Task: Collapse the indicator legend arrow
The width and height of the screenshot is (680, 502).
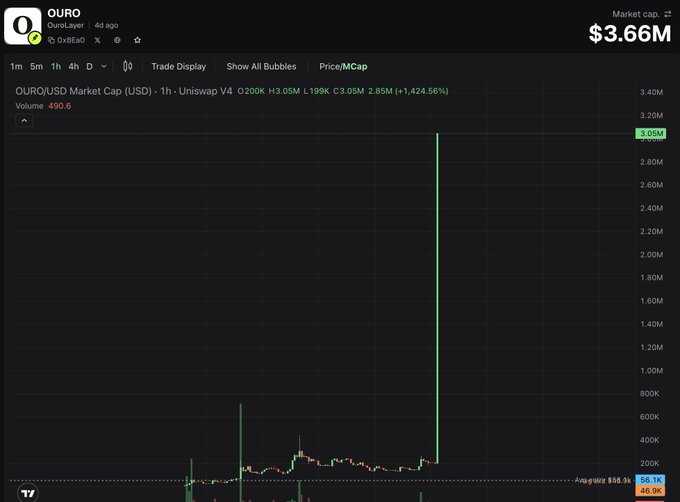Action: 24,121
